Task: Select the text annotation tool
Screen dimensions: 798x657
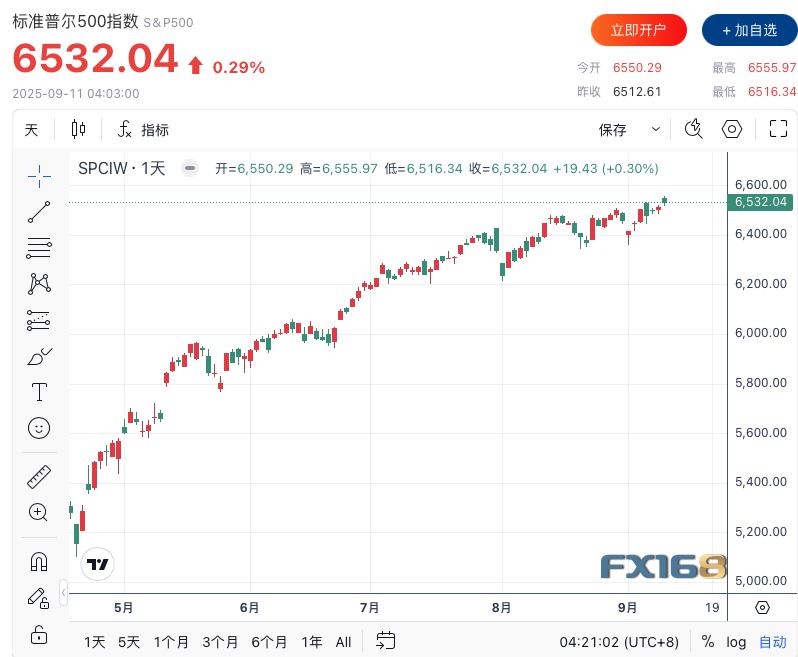Action: pyautogui.click(x=39, y=392)
